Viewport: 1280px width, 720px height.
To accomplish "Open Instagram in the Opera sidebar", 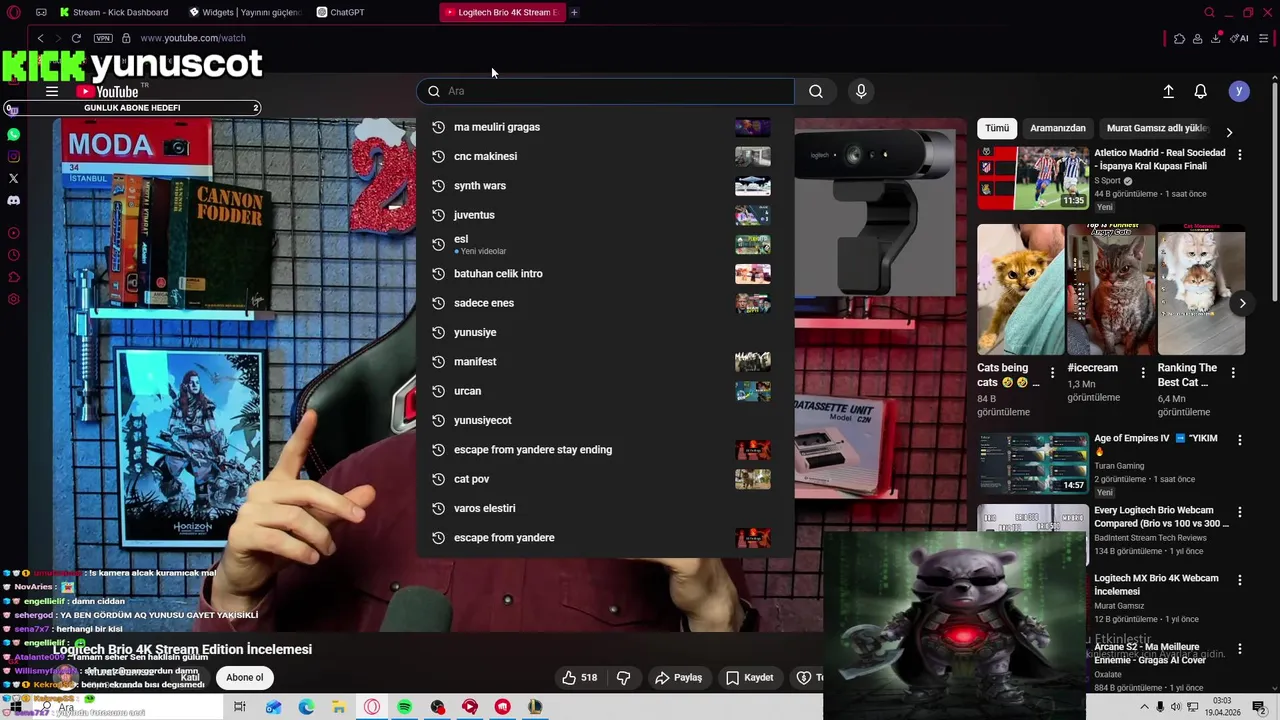I will 13,156.
